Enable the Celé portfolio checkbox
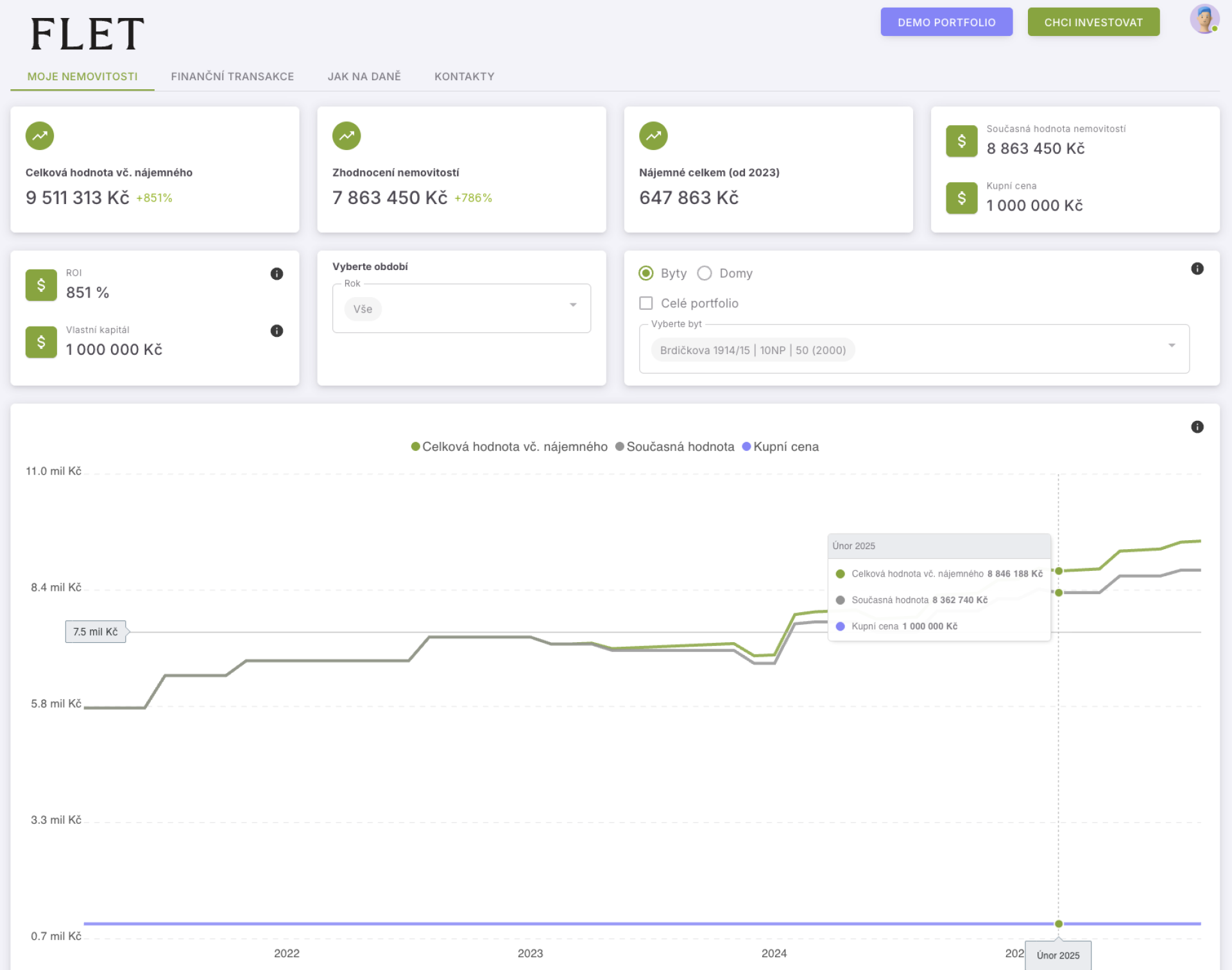1232x970 pixels. (646, 303)
